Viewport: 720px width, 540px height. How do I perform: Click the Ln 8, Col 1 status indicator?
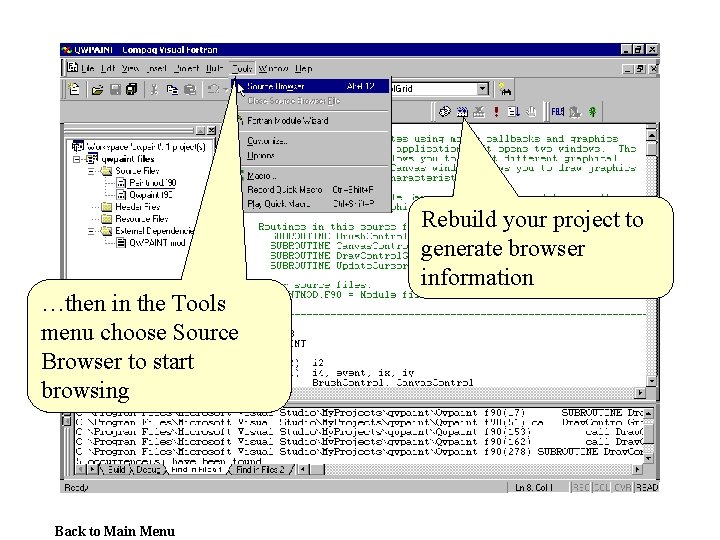[x=534, y=488]
